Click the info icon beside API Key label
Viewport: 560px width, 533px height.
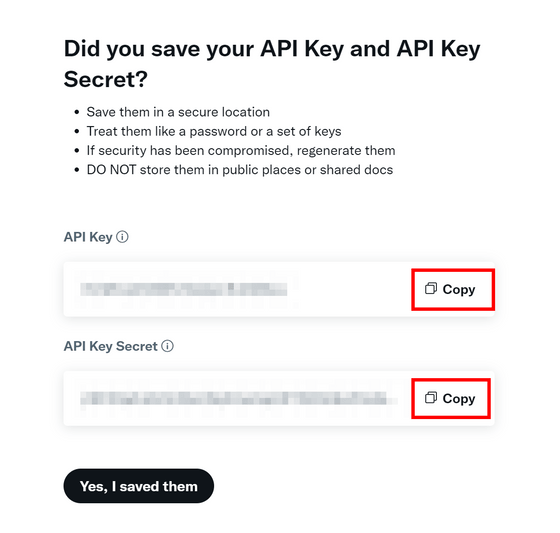(x=122, y=237)
